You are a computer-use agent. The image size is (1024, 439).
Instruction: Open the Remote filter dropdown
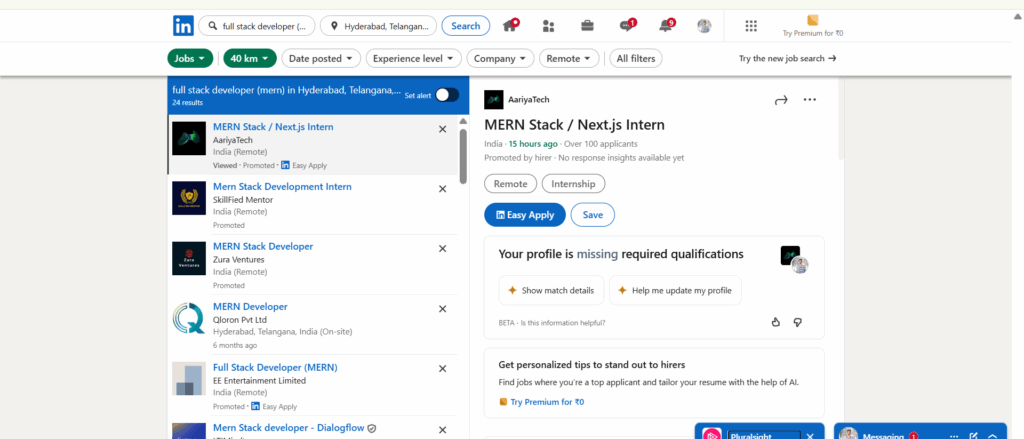click(569, 59)
